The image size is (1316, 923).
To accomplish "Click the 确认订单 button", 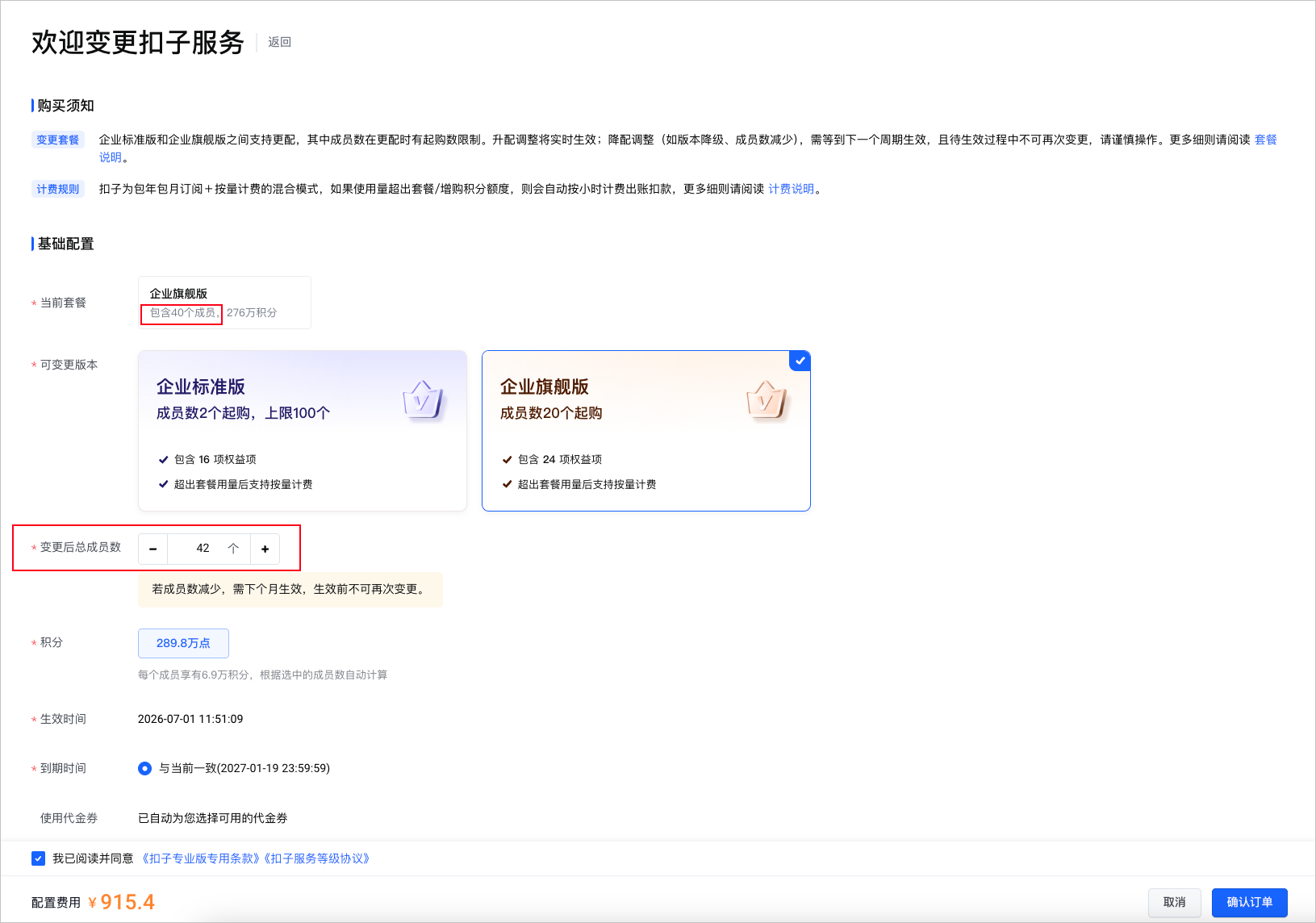I will 1250,902.
